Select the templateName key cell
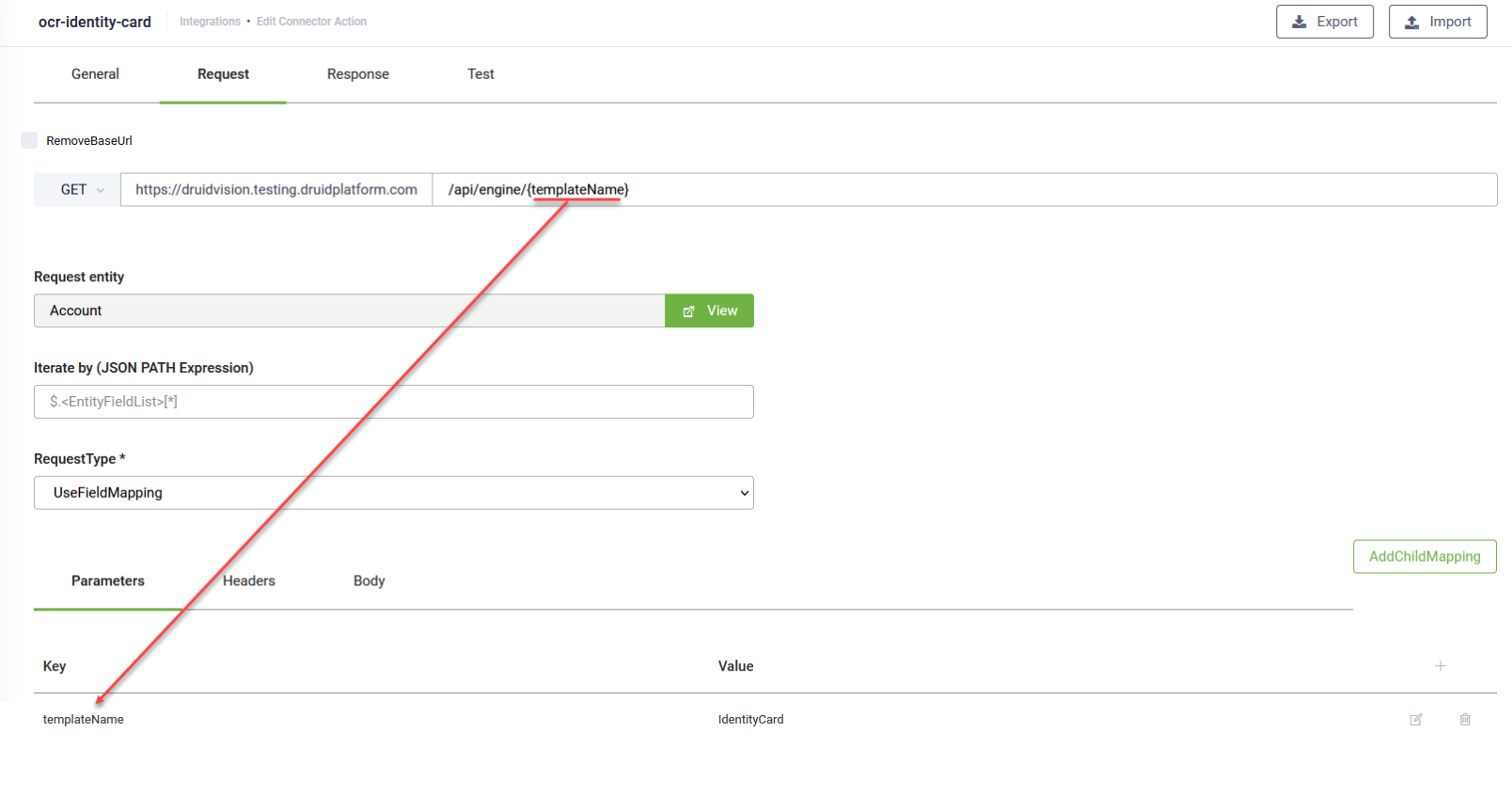 (84, 720)
